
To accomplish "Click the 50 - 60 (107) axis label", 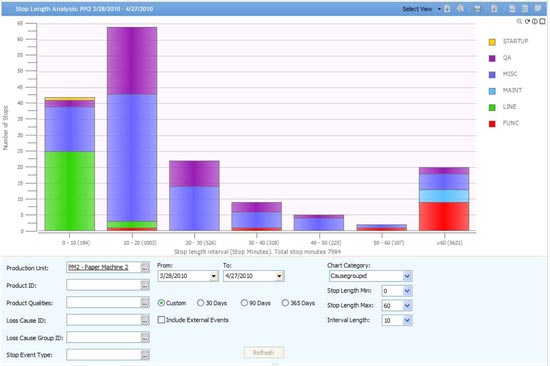I will tap(389, 243).
